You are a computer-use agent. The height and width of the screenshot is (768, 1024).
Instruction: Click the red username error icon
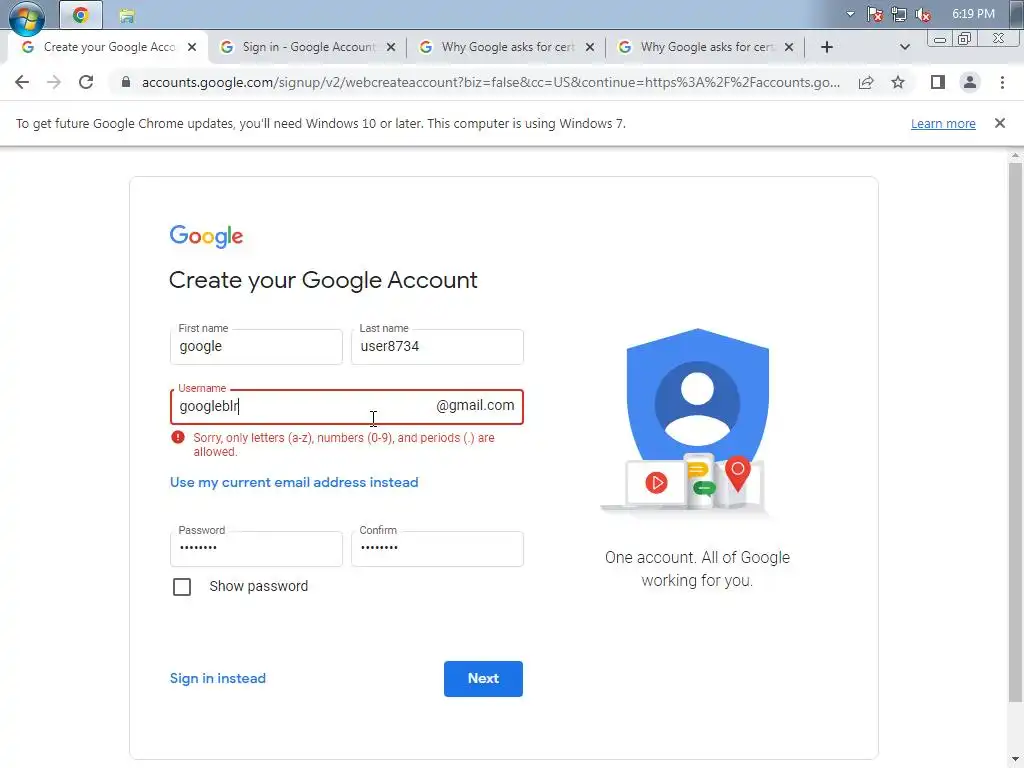[x=178, y=437]
